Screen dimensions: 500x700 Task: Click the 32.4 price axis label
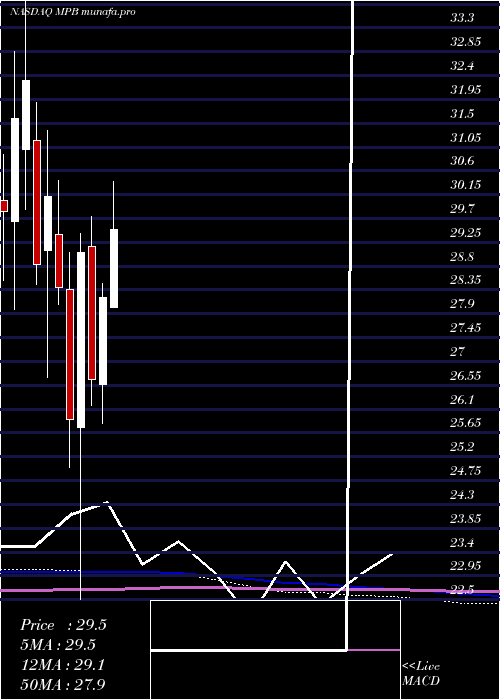[x=462, y=66]
